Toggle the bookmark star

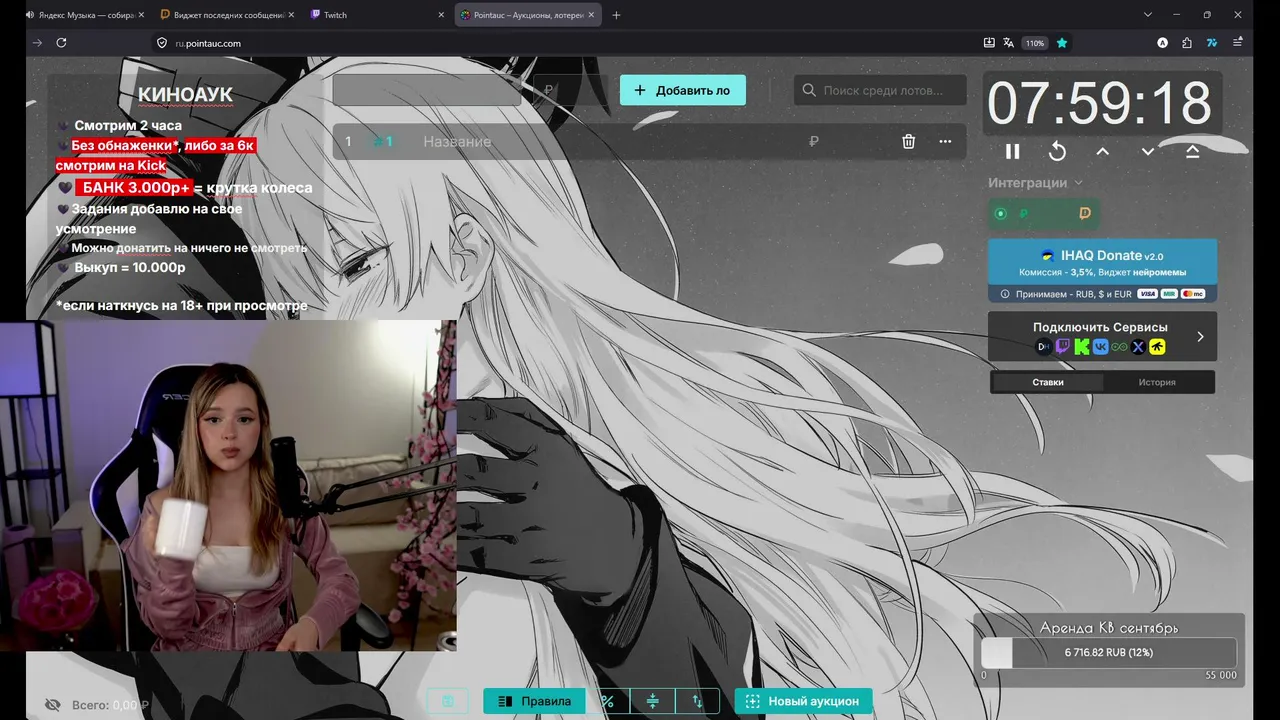pyautogui.click(x=1062, y=43)
